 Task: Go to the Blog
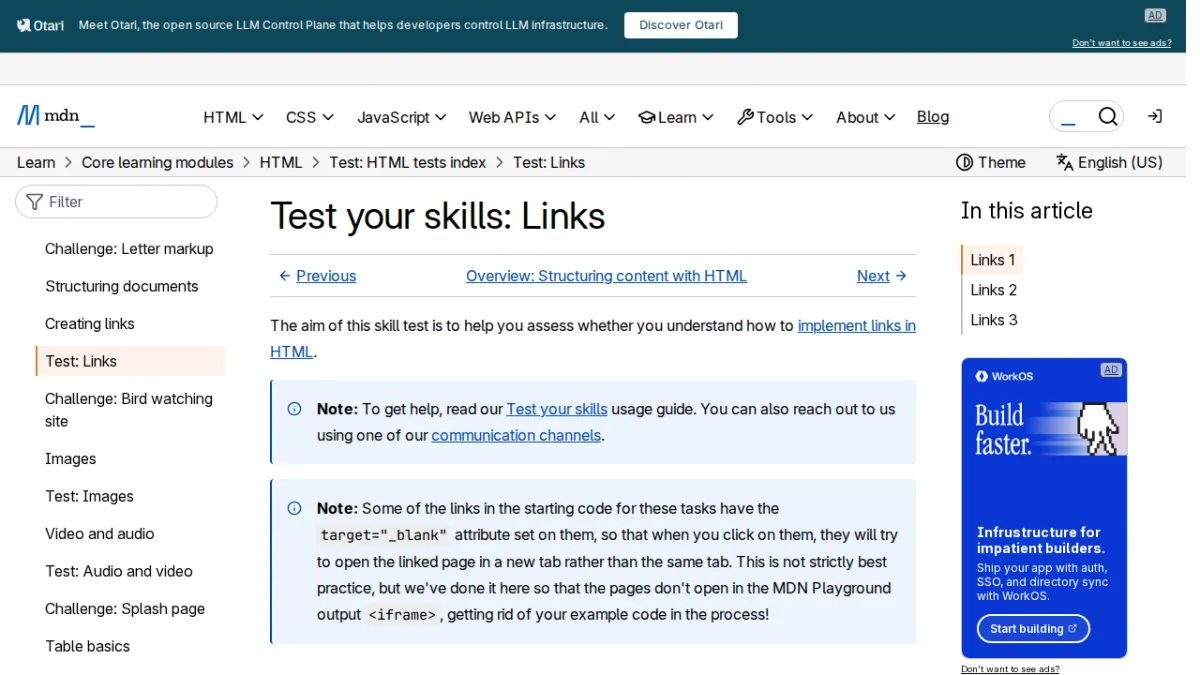pos(933,117)
